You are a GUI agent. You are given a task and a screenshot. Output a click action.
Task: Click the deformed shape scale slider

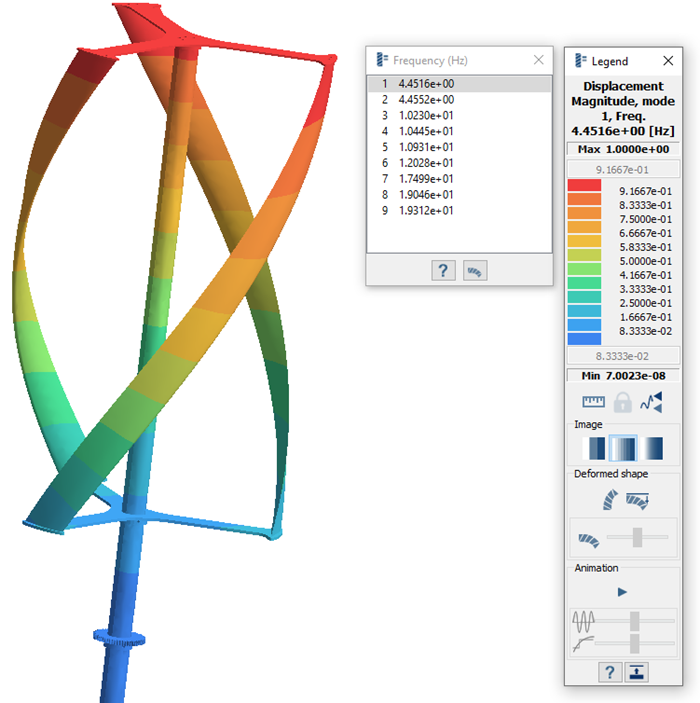[x=635, y=539]
